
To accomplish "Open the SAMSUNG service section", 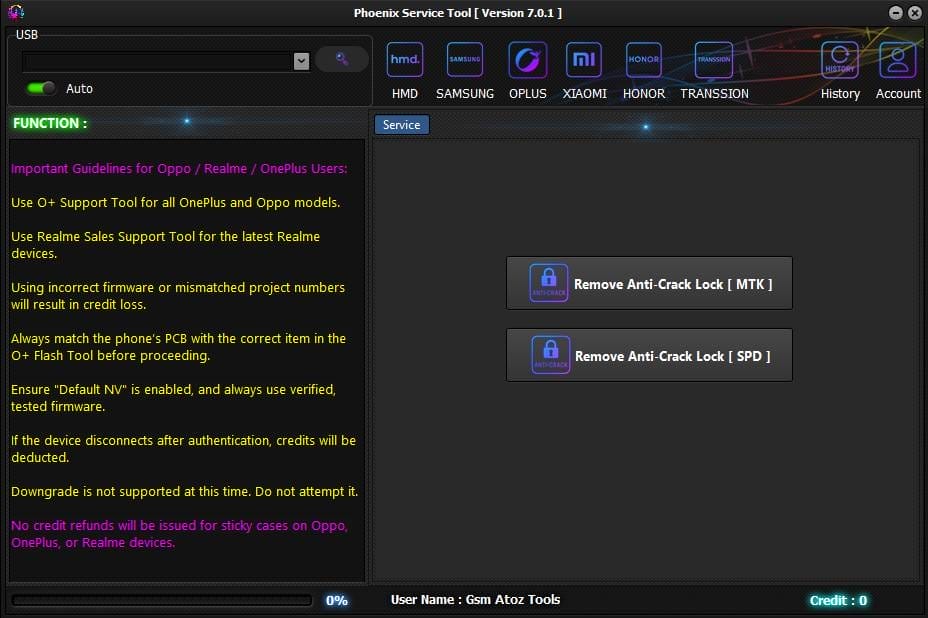I will [464, 60].
